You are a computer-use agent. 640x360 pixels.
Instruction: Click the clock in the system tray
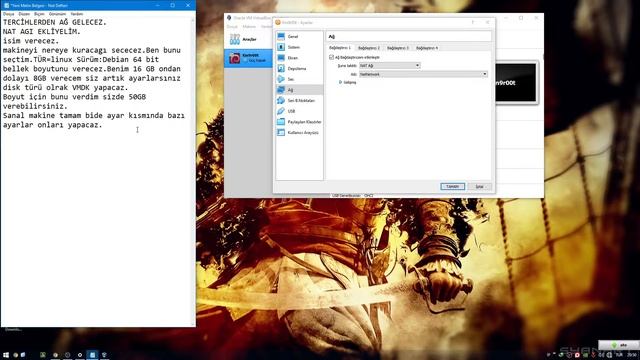pos(632,355)
